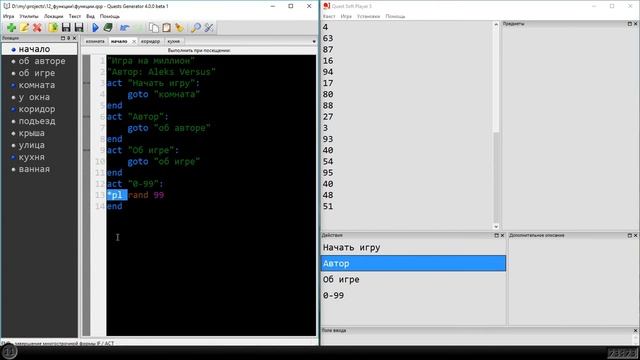
Task: Select location 'подьезд' in the list
Action: (x=39, y=121)
